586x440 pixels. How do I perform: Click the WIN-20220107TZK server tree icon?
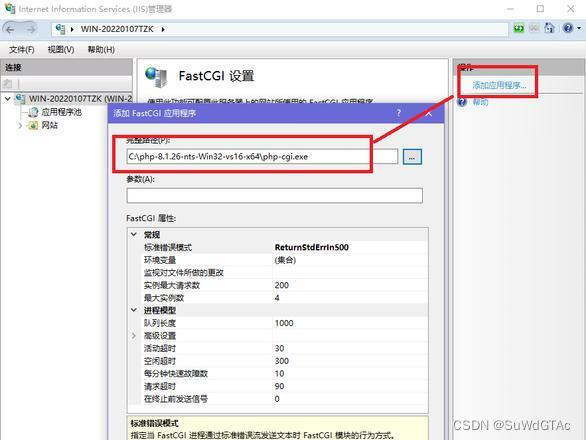pos(20,99)
